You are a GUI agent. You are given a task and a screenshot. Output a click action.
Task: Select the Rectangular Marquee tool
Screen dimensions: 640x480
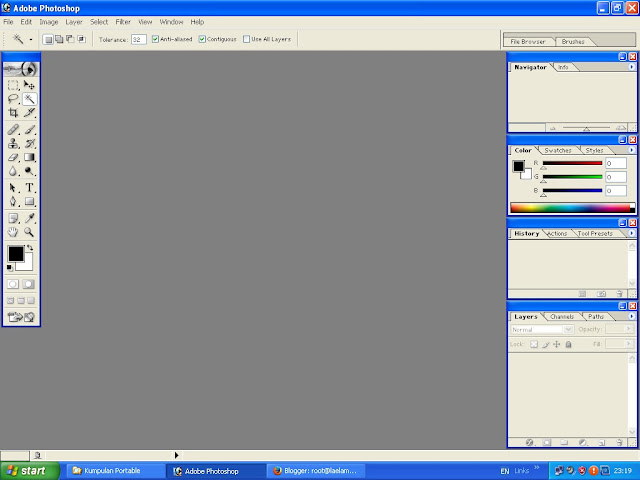point(13,85)
